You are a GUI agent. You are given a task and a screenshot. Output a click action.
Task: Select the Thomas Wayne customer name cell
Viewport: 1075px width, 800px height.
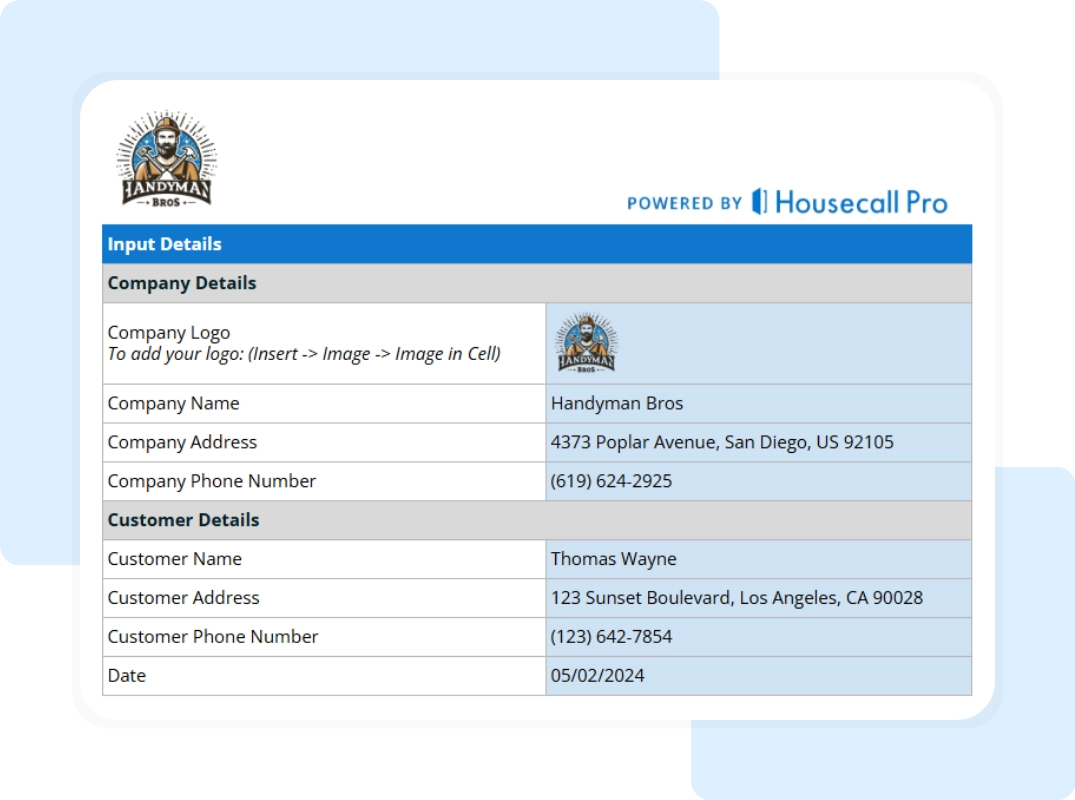(x=758, y=559)
